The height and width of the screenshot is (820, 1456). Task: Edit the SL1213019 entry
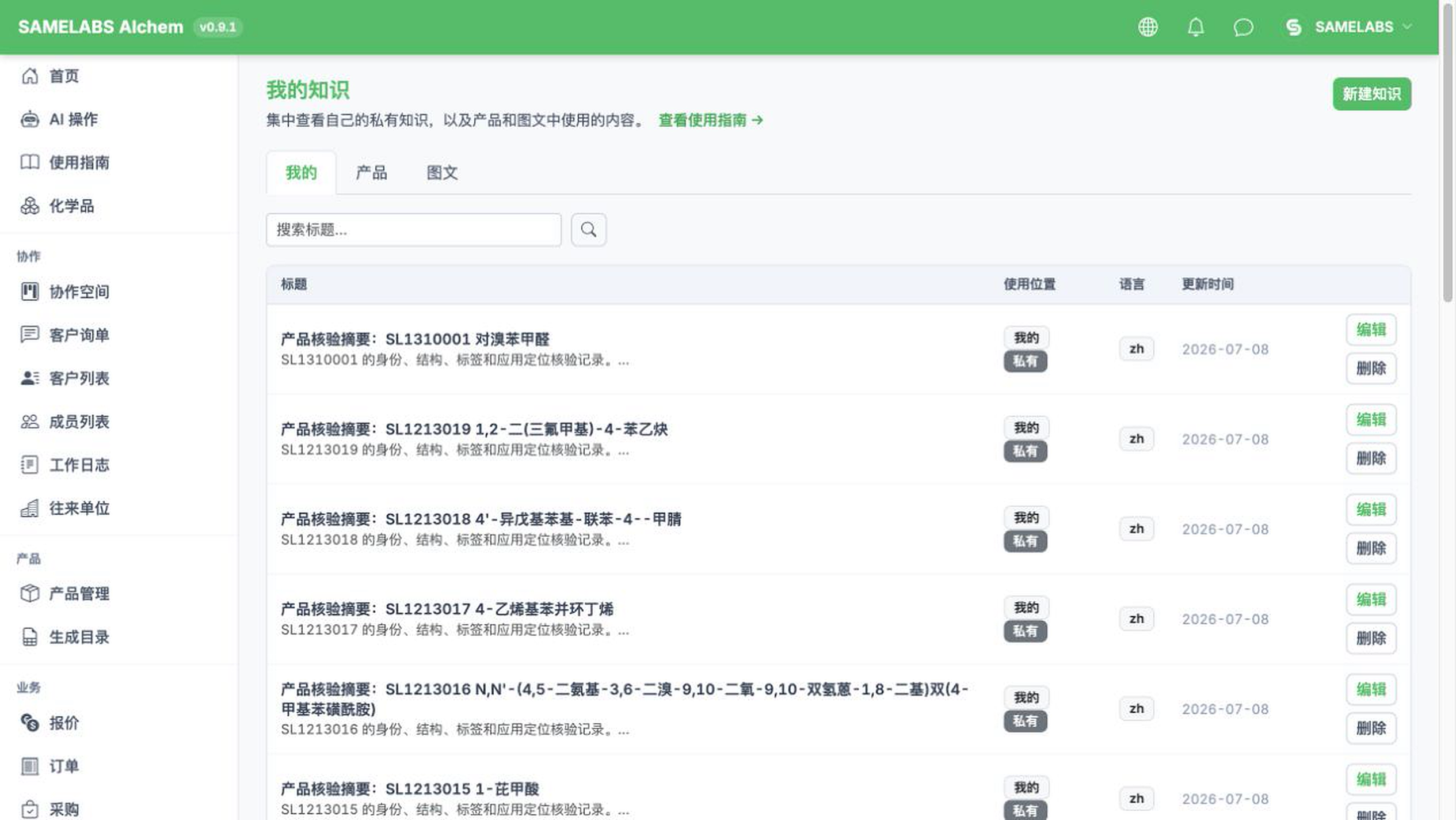click(1371, 420)
